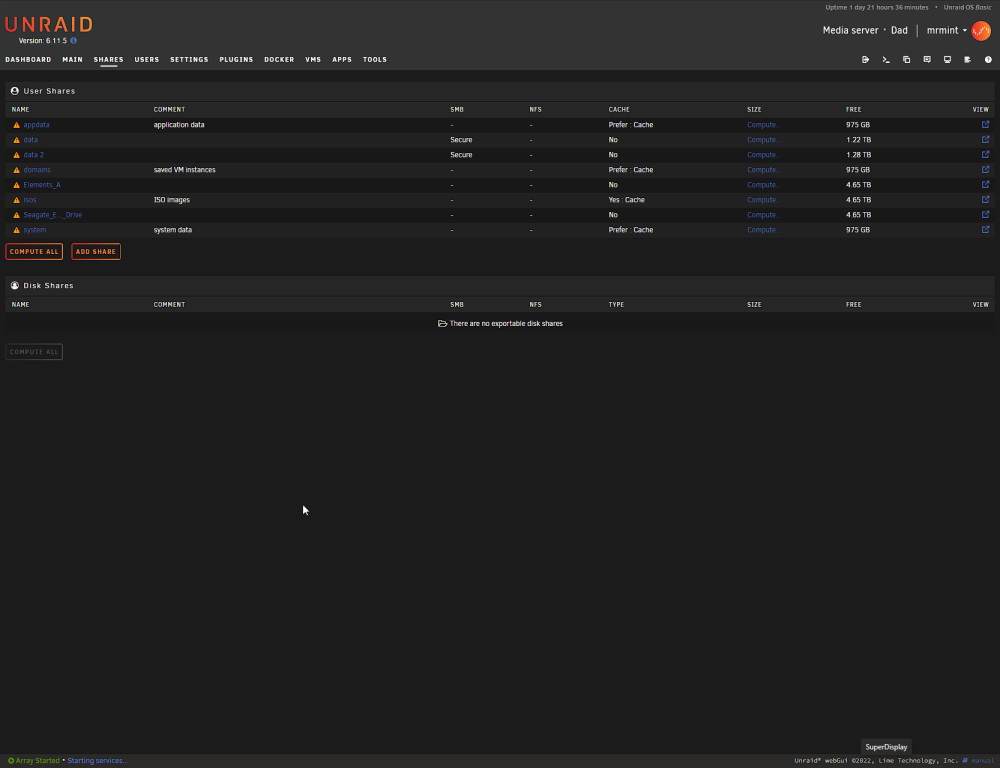Click the warning triangle of the 'data' share
This screenshot has width=1000, height=768.
pyautogui.click(x=17, y=140)
